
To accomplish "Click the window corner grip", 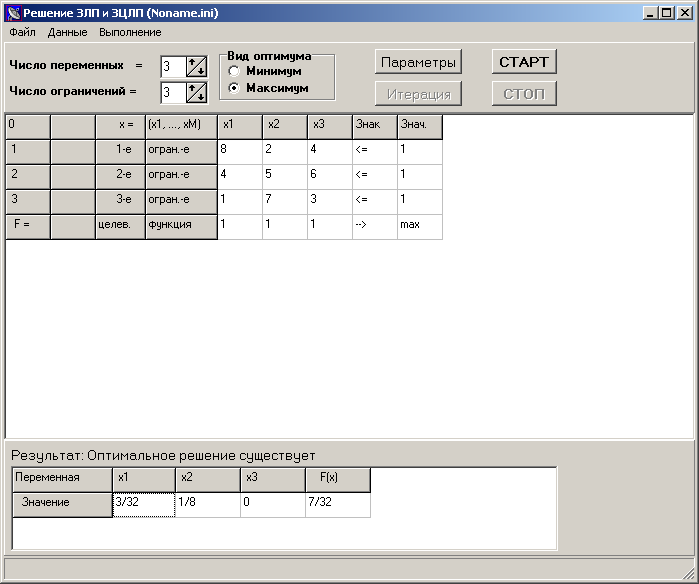I will pyautogui.click(x=689, y=575).
